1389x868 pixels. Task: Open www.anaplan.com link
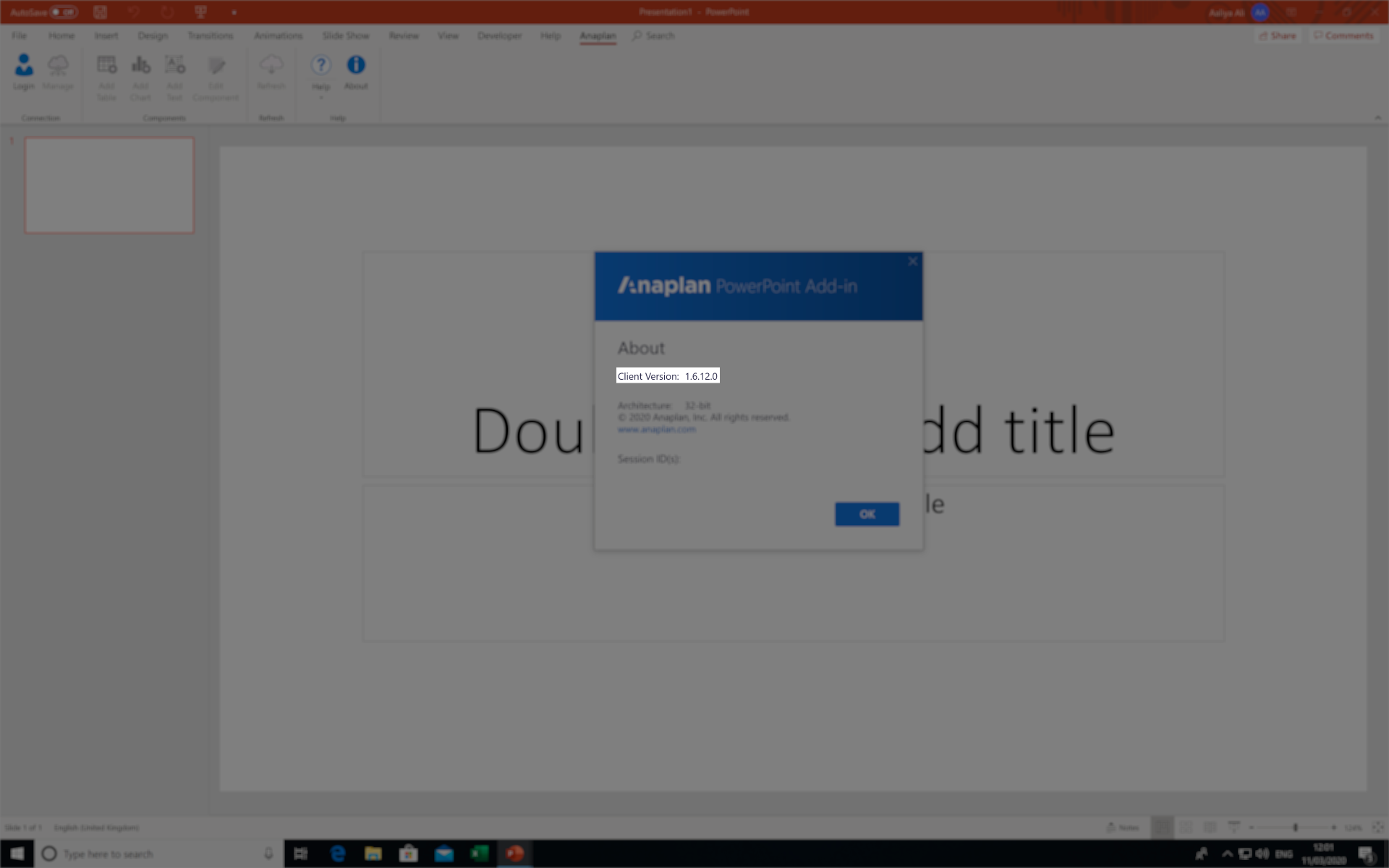[657, 429]
